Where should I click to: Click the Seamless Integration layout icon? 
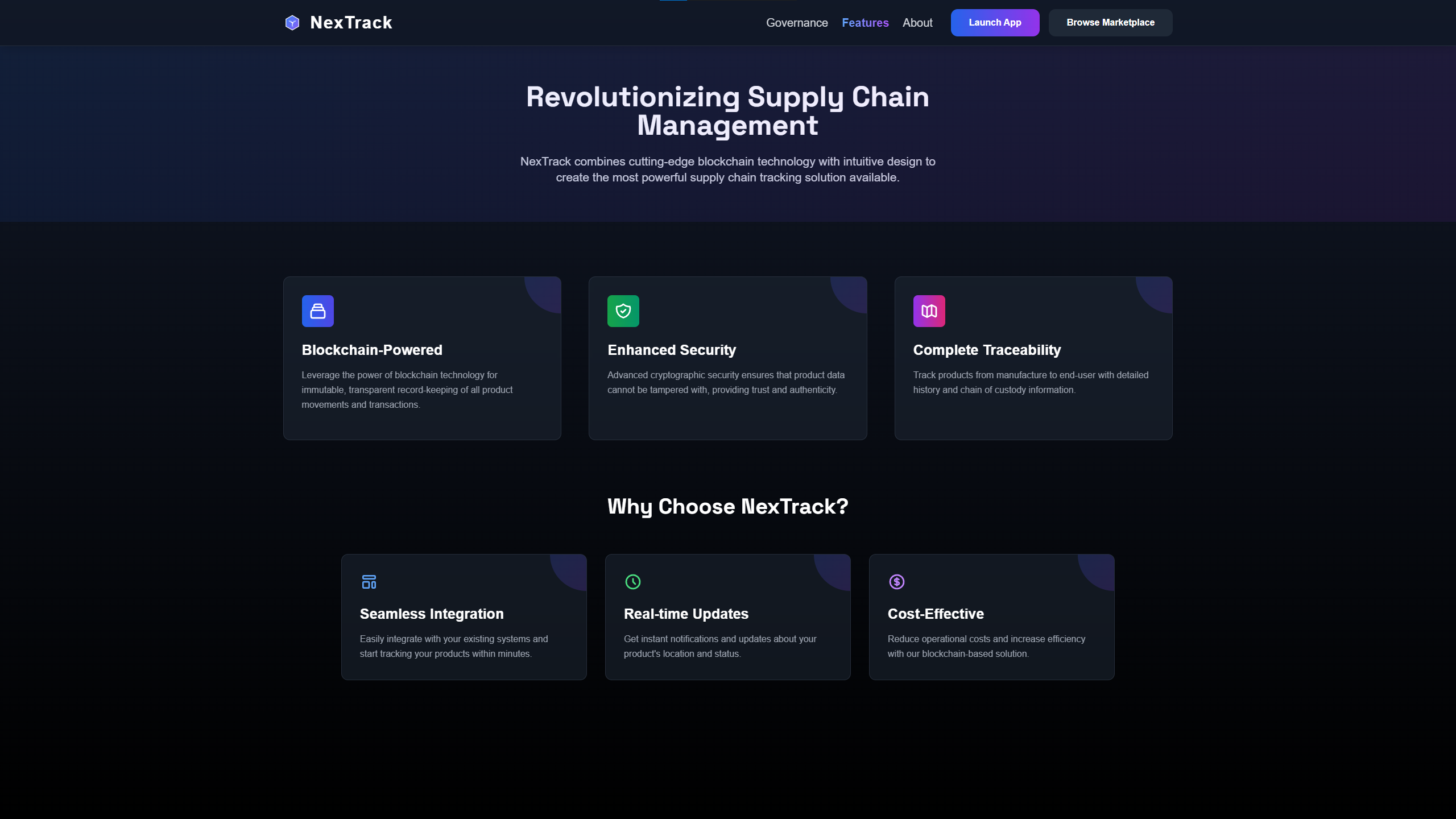click(369, 582)
